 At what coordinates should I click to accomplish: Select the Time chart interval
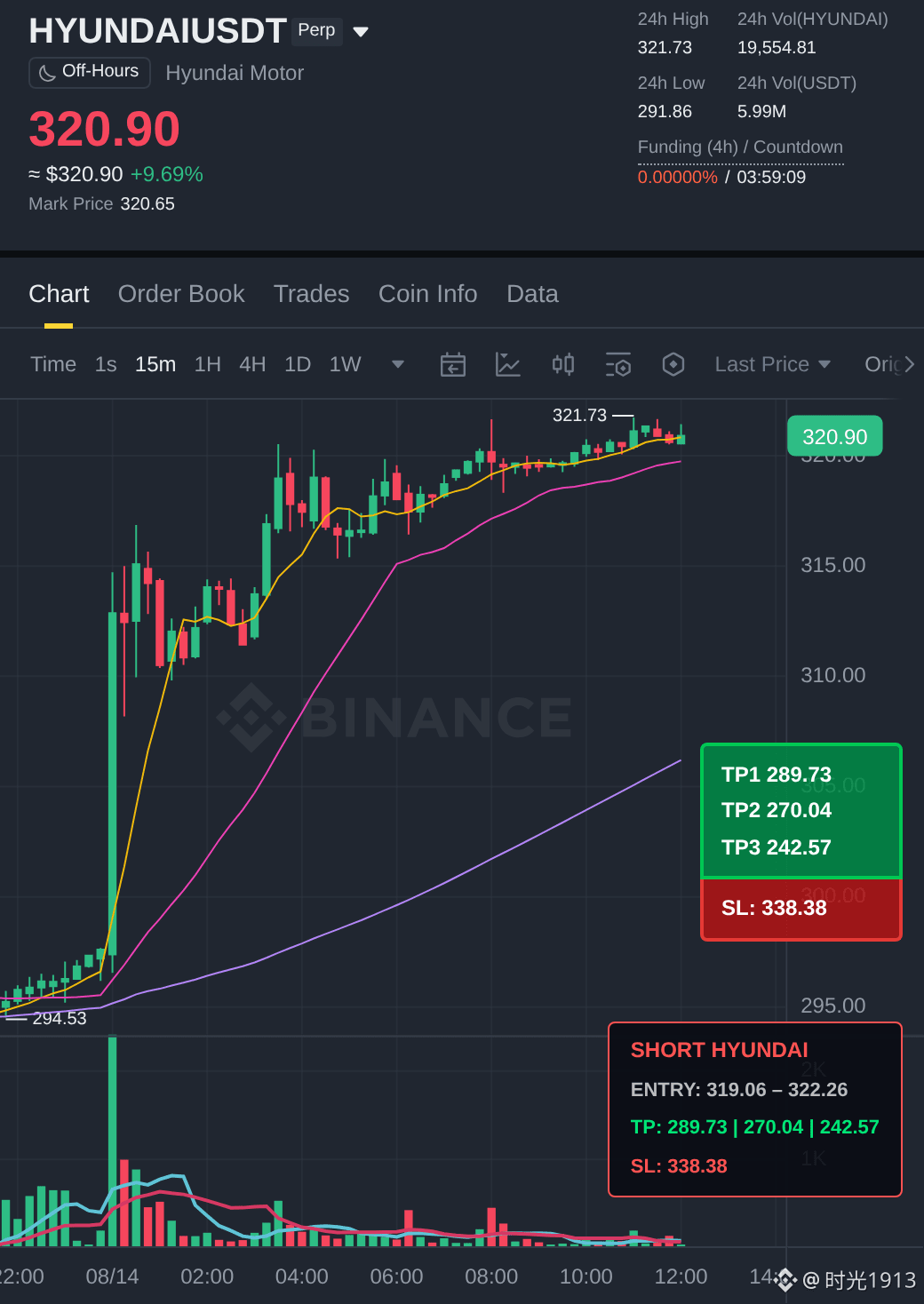53,364
